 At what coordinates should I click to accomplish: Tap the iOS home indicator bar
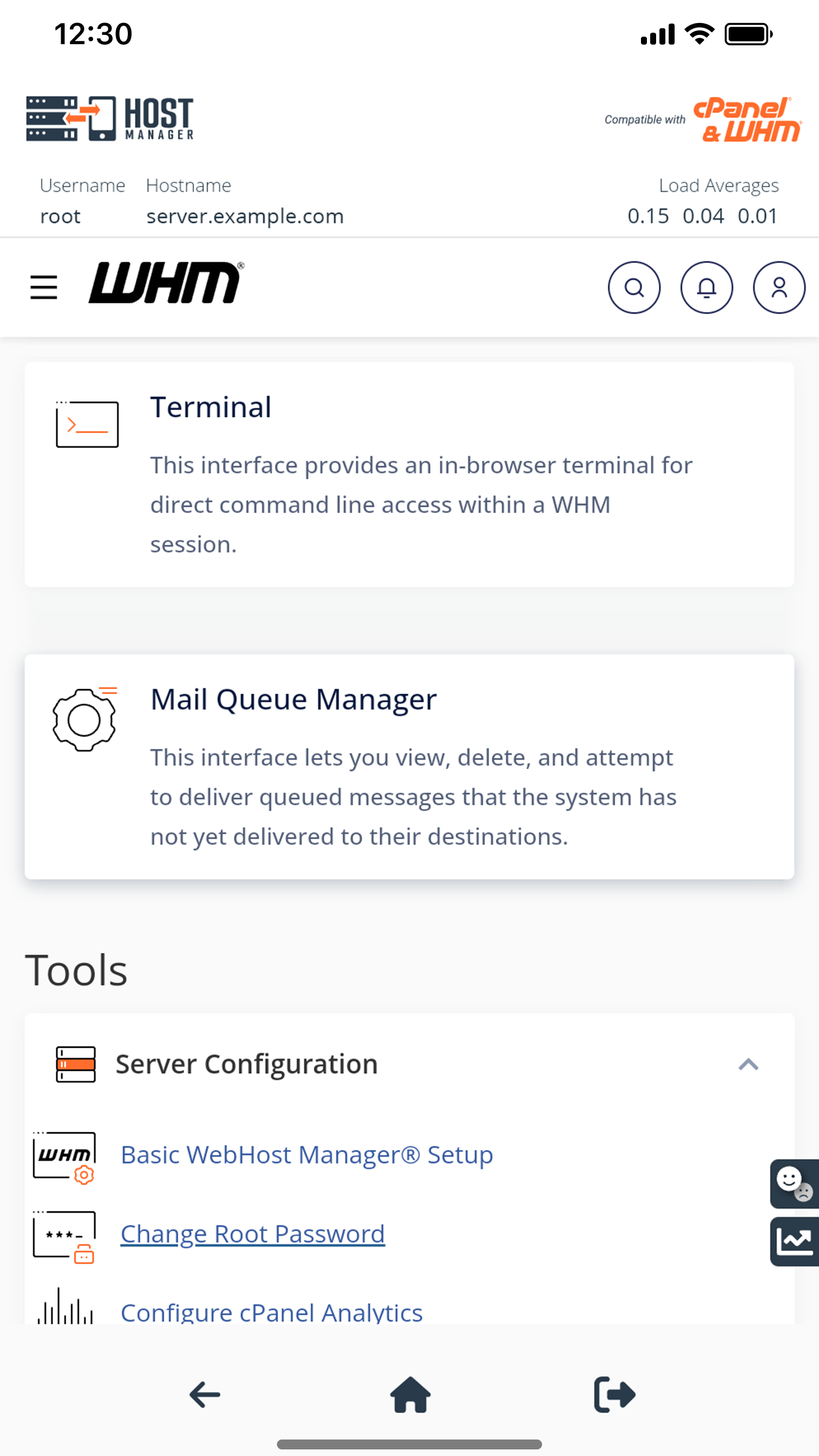click(409, 1444)
